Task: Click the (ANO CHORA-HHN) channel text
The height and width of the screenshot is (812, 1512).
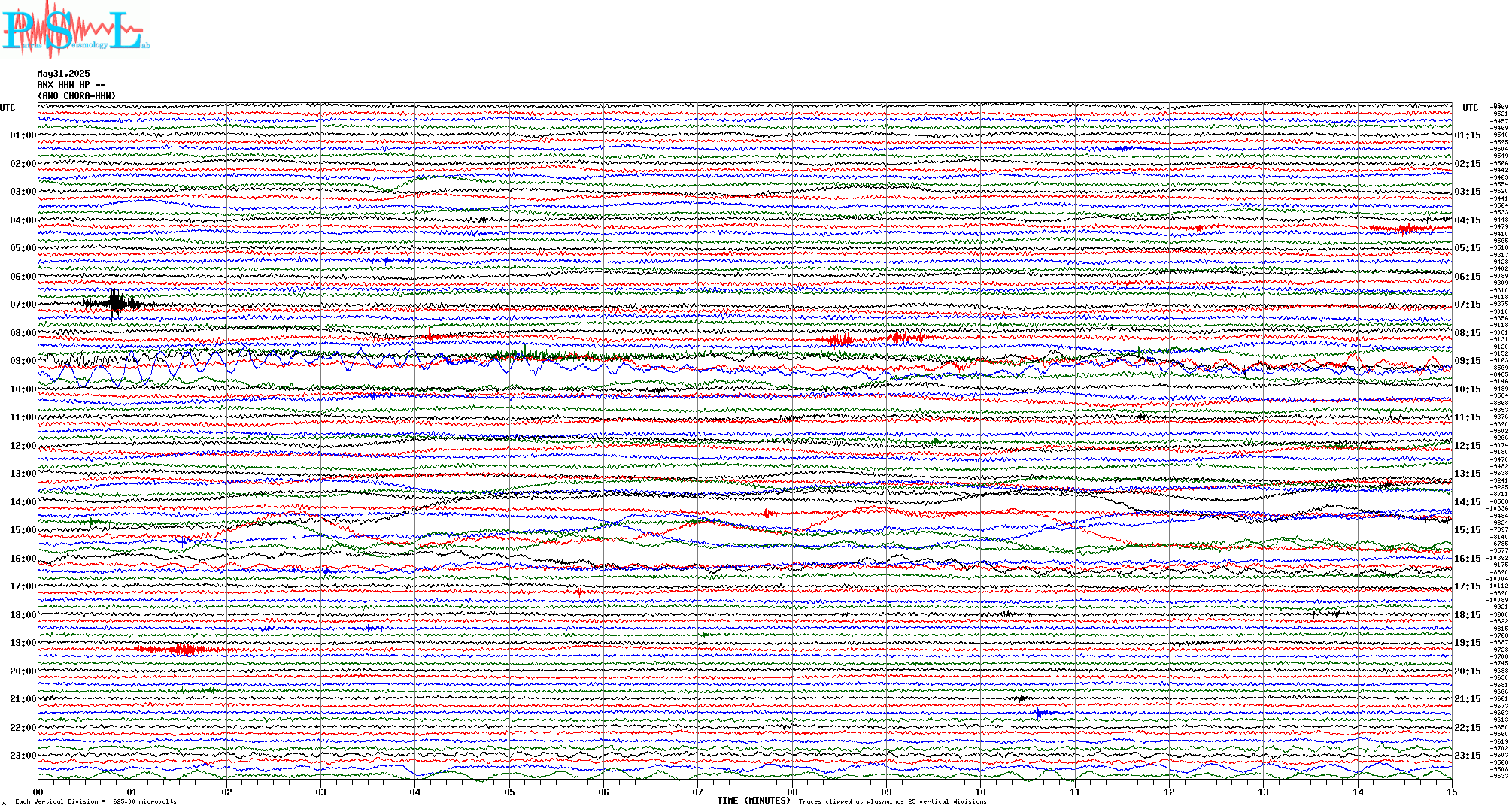Action: (x=77, y=96)
